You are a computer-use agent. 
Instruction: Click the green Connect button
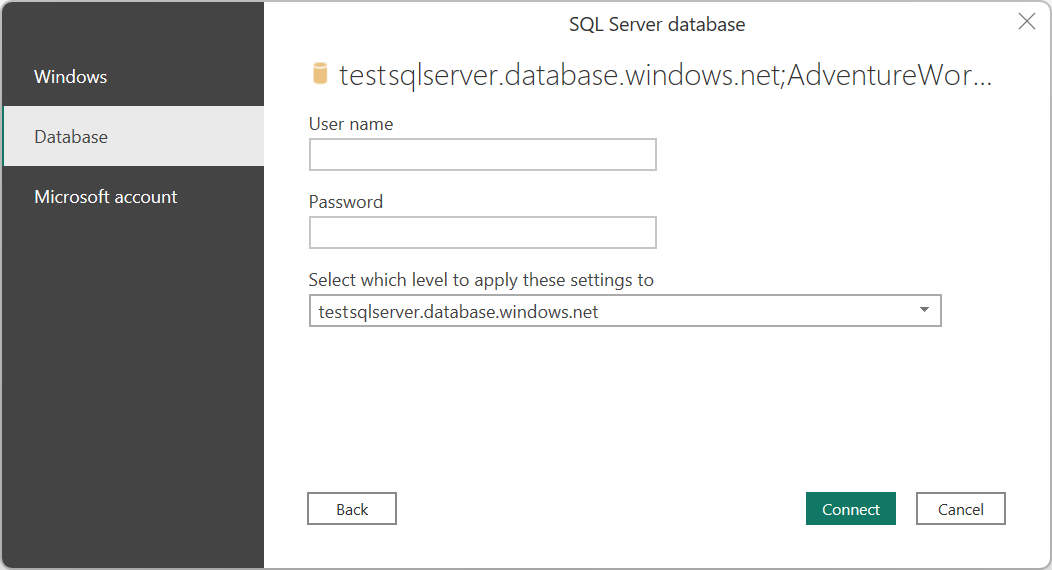[850, 509]
